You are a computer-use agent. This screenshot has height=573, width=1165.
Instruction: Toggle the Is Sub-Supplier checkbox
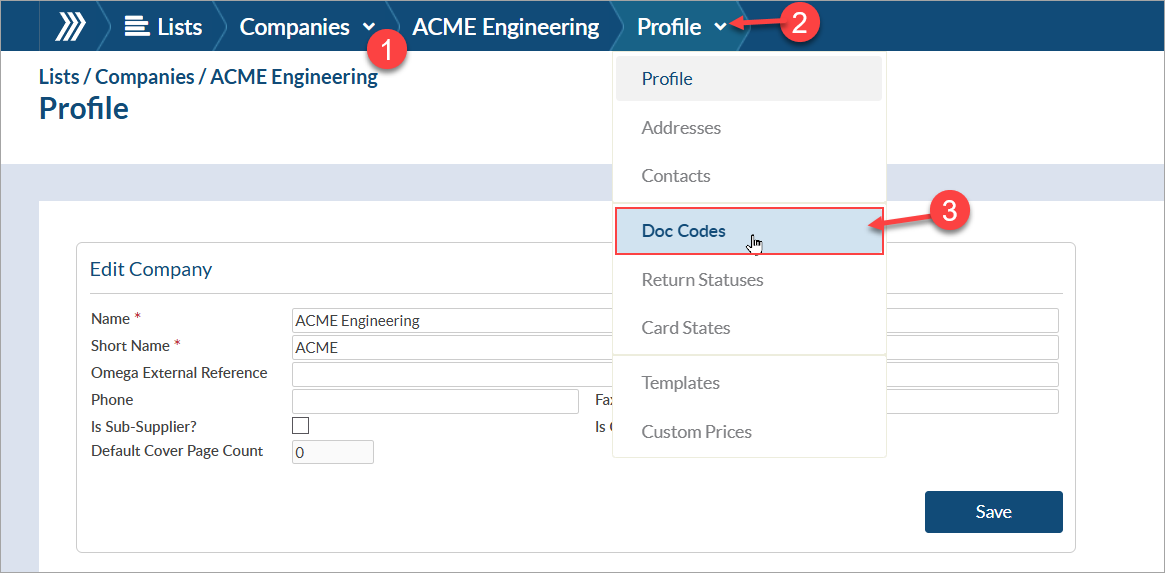(300, 426)
